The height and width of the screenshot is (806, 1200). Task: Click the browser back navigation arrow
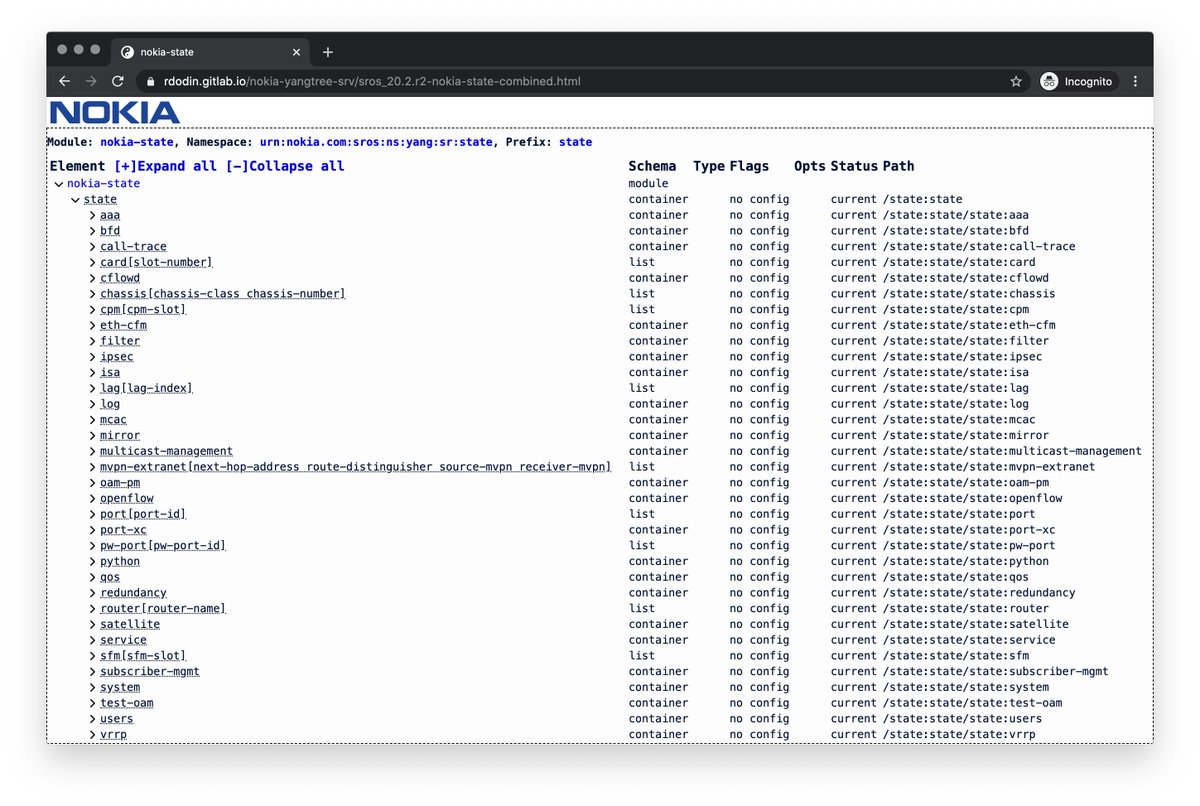64,82
